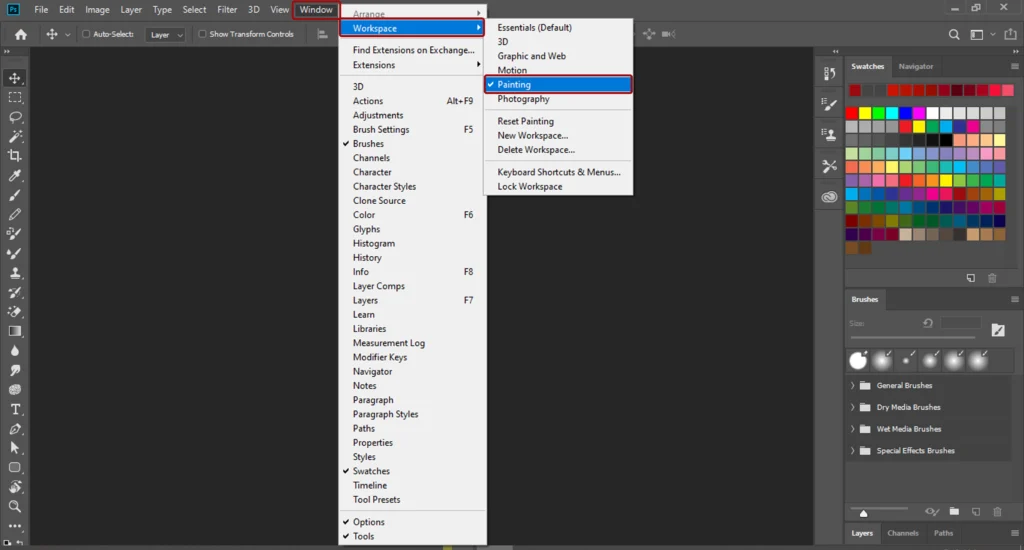The height and width of the screenshot is (550, 1024).
Task: Select the Gradient tool
Action: click(14, 331)
